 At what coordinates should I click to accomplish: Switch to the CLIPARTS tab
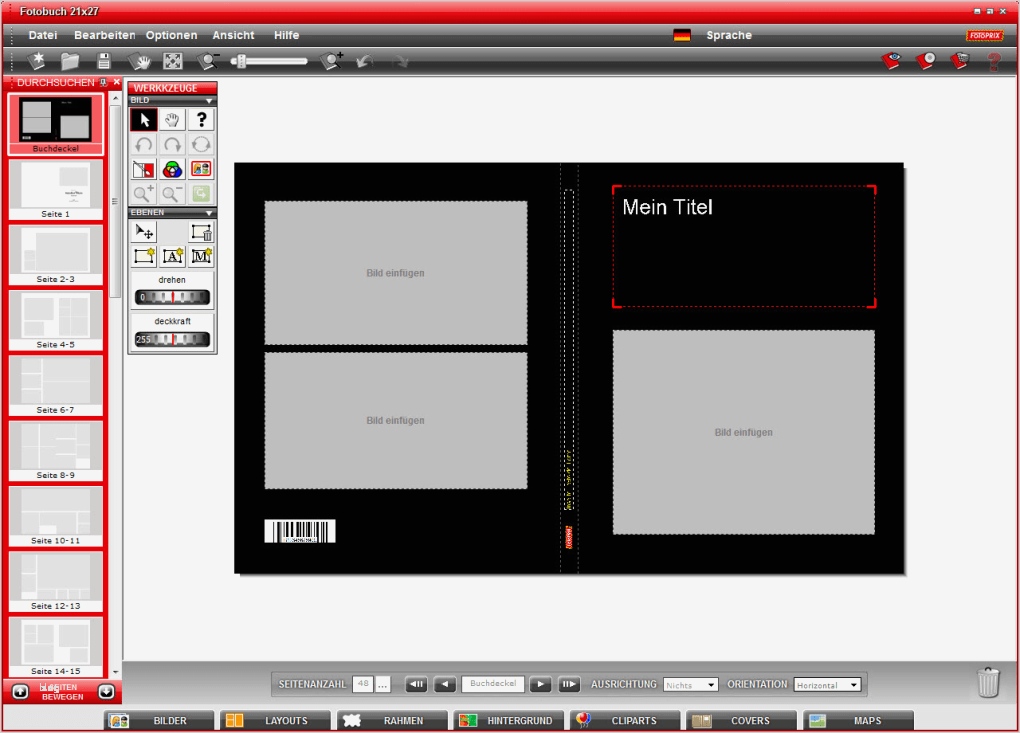click(625, 721)
